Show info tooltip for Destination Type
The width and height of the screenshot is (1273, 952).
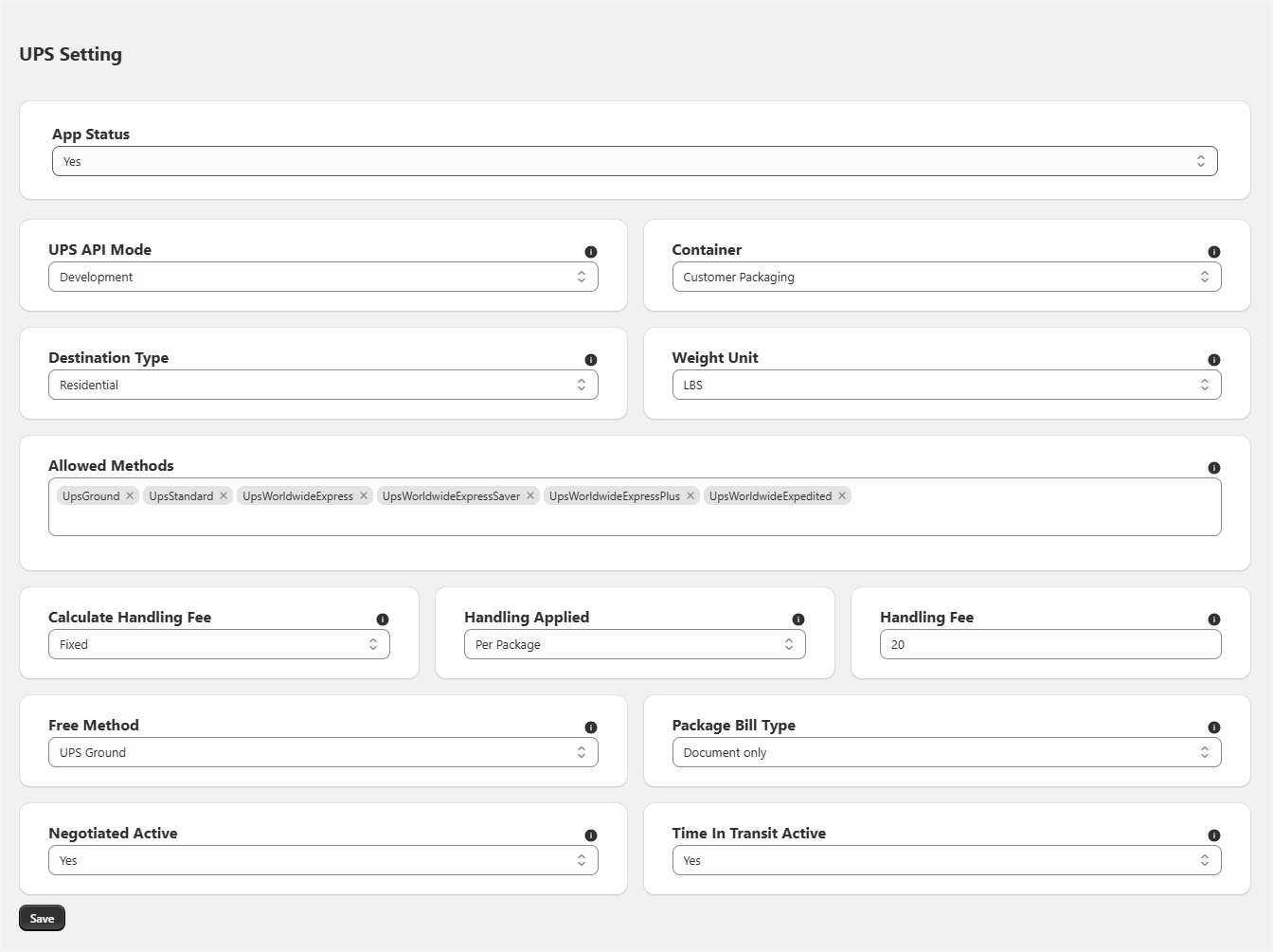pos(591,360)
